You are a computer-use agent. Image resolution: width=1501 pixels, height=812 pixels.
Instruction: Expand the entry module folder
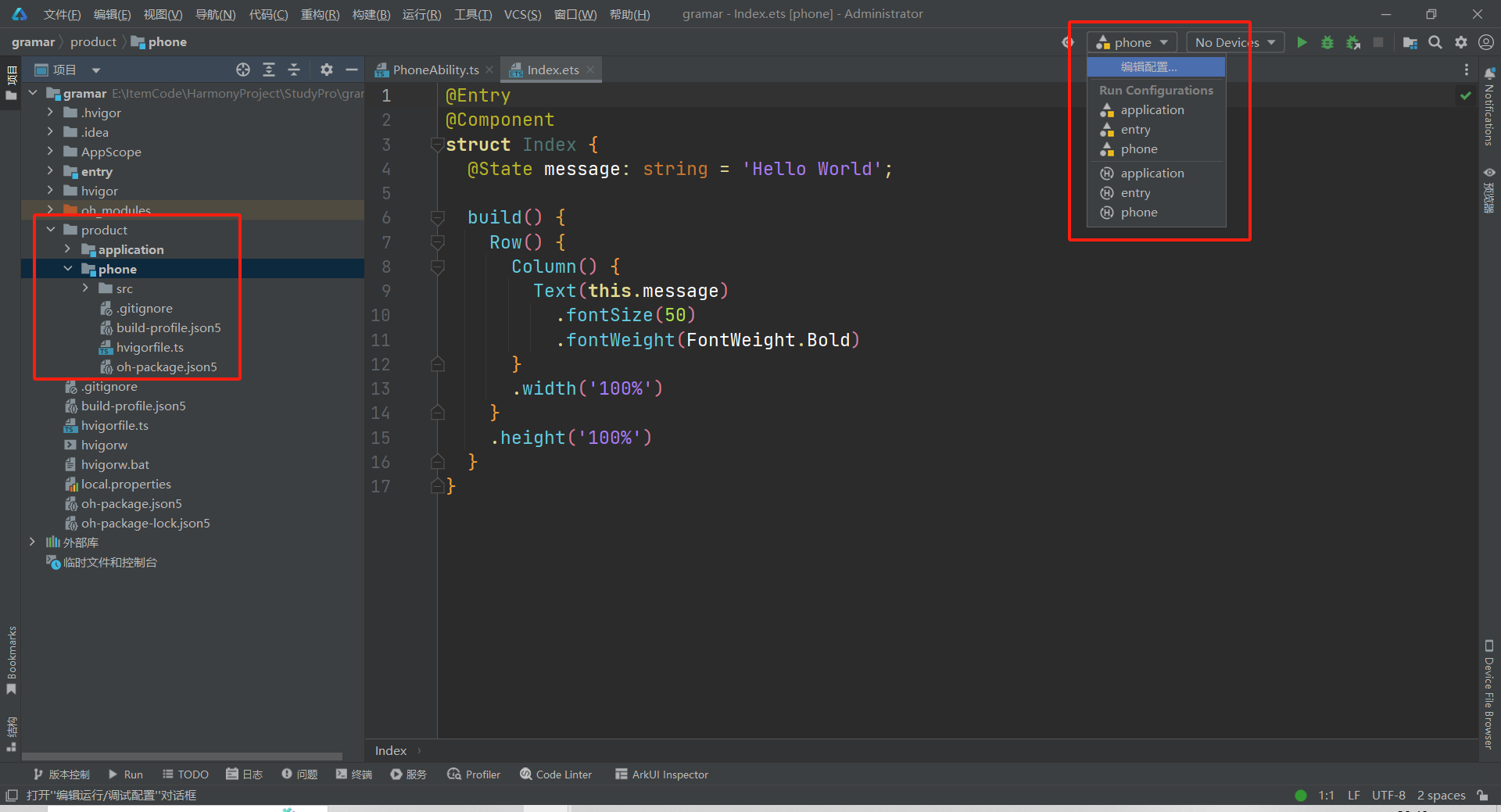coord(51,171)
